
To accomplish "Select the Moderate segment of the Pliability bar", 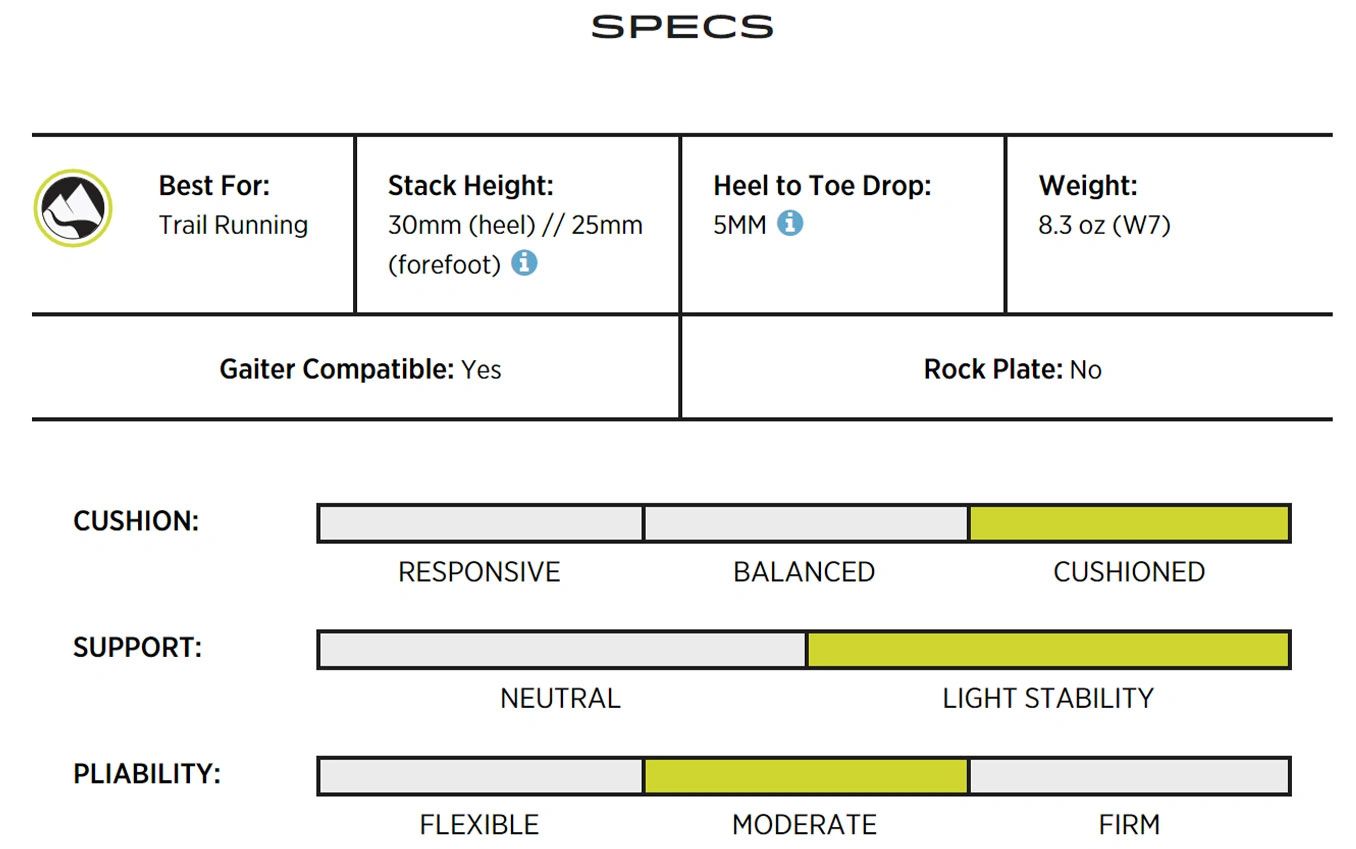I will tap(806, 776).
